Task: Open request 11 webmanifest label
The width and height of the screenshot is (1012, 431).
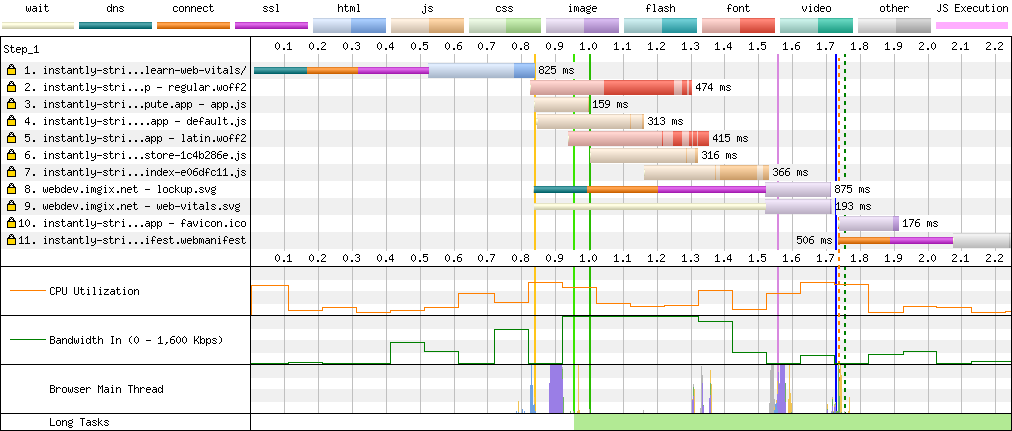Action: coord(132,241)
